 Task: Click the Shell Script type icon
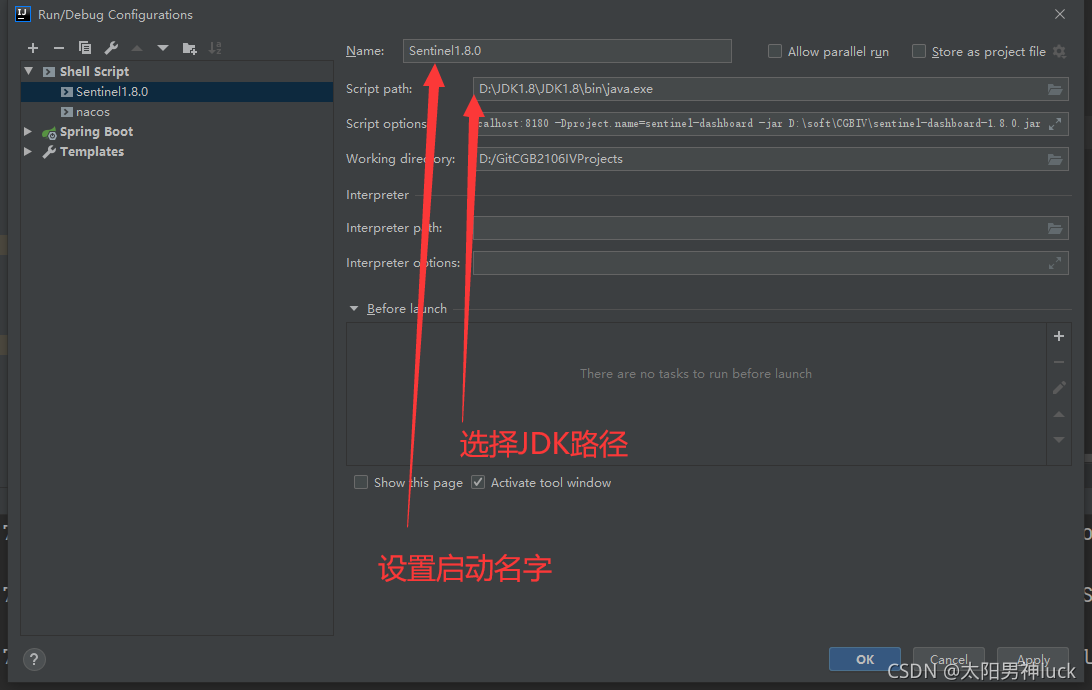coord(49,72)
